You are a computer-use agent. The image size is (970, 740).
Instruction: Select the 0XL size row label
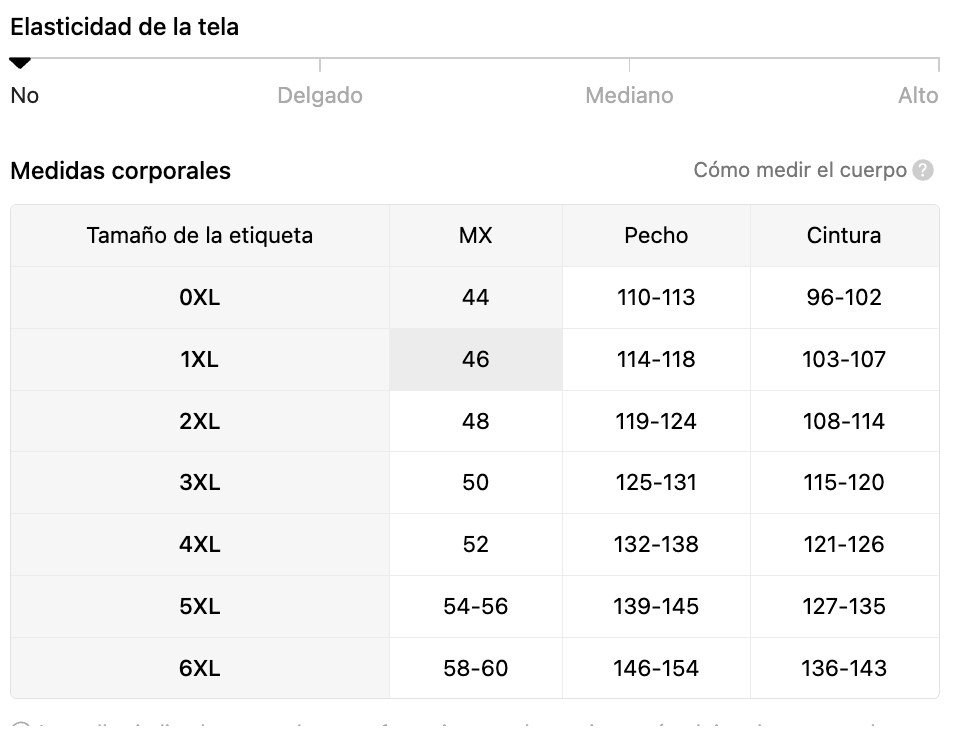coord(200,298)
